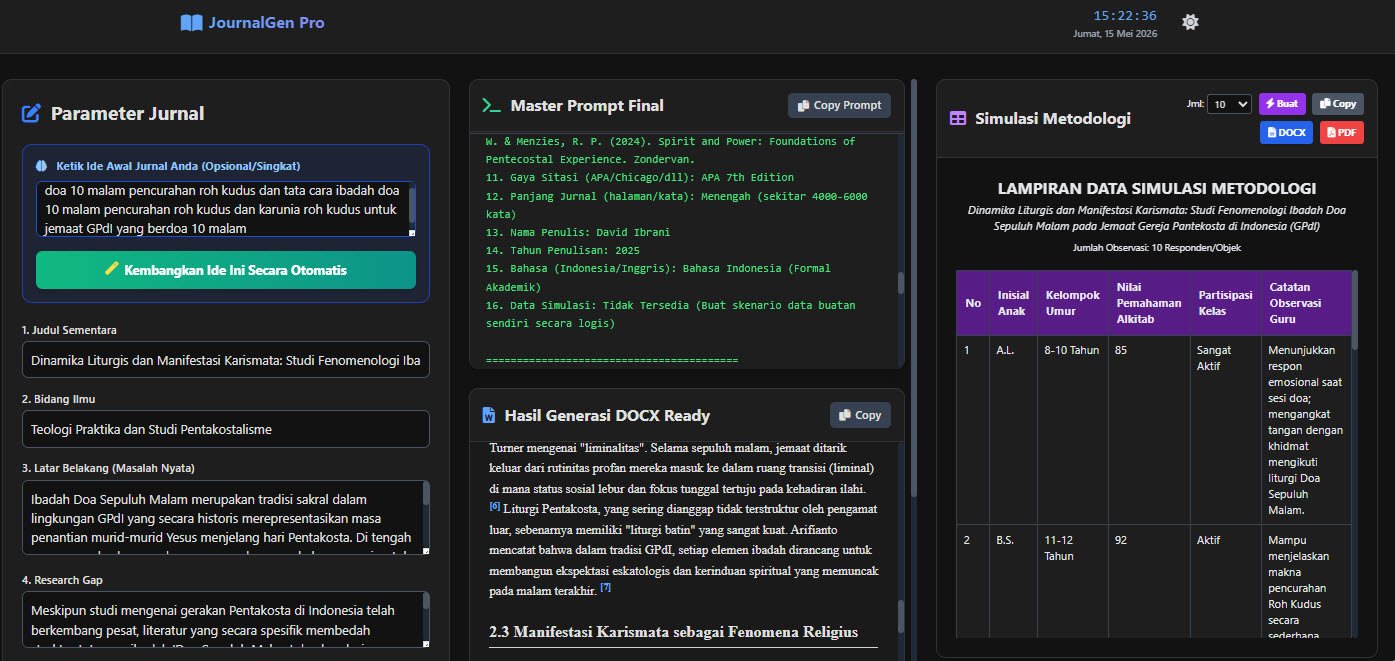
Task: Click the Nilai Pemahaman Alkitab column header
Action: pyautogui.click(x=1148, y=302)
